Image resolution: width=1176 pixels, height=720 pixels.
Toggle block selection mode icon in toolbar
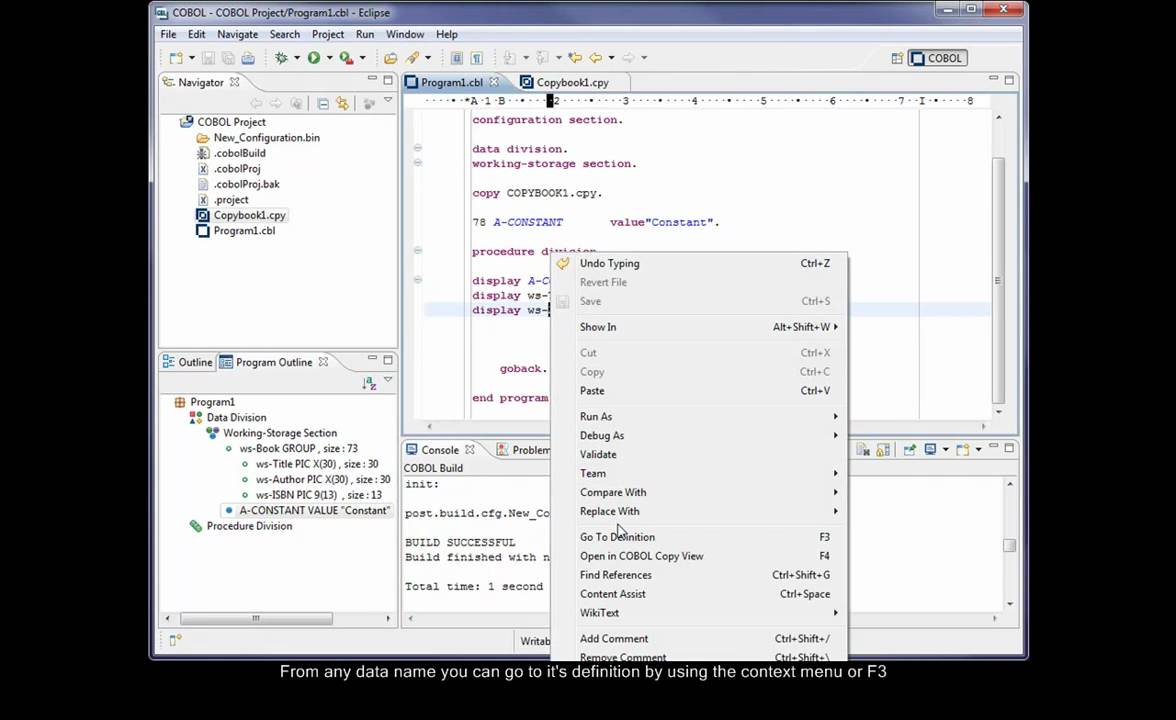(456, 58)
